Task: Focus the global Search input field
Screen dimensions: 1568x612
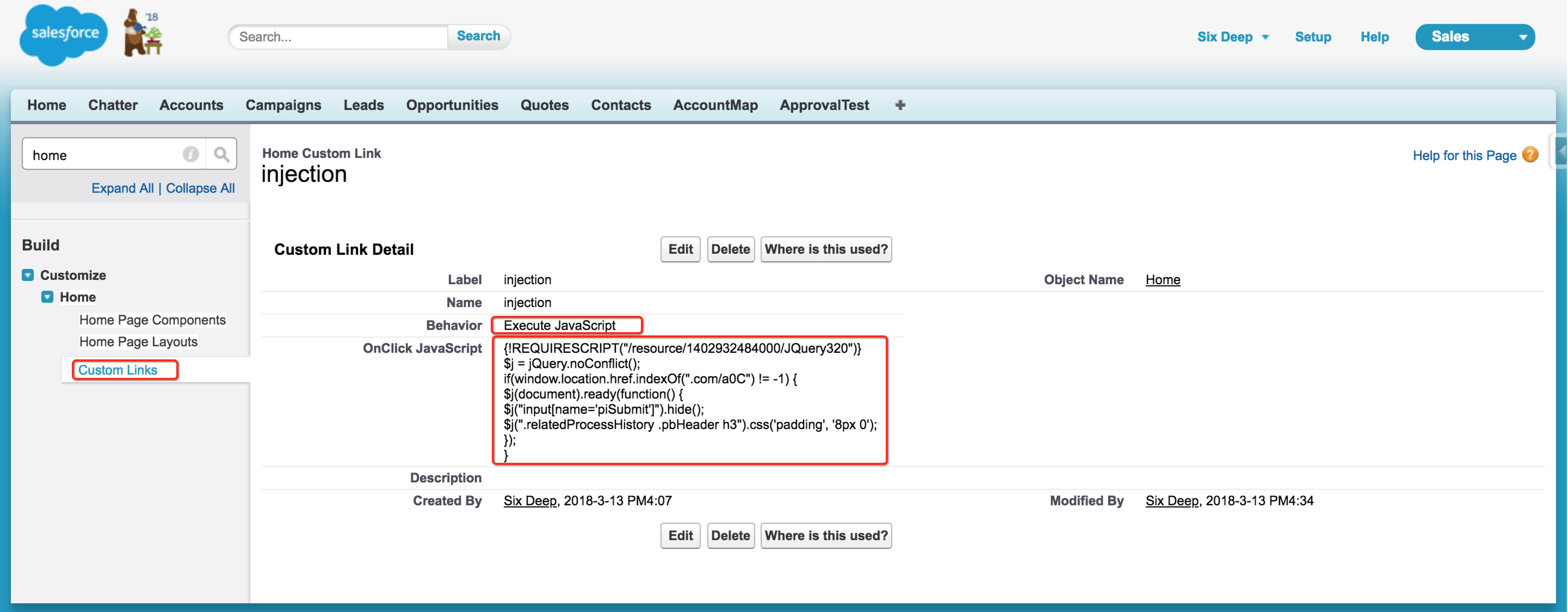Action: pyautogui.click(x=338, y=36)
